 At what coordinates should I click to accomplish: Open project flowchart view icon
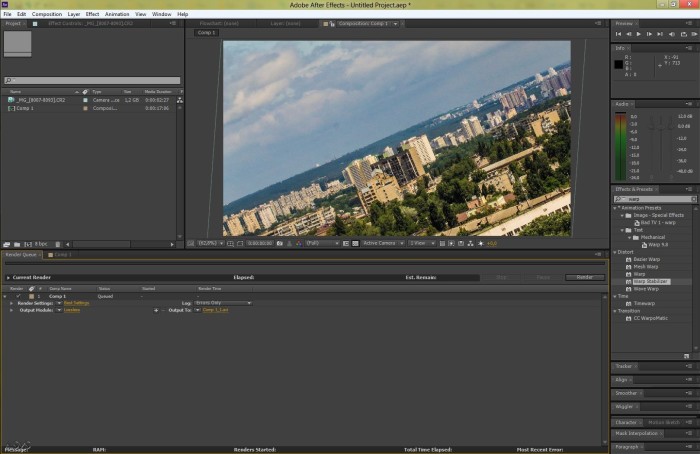(179, 100)
